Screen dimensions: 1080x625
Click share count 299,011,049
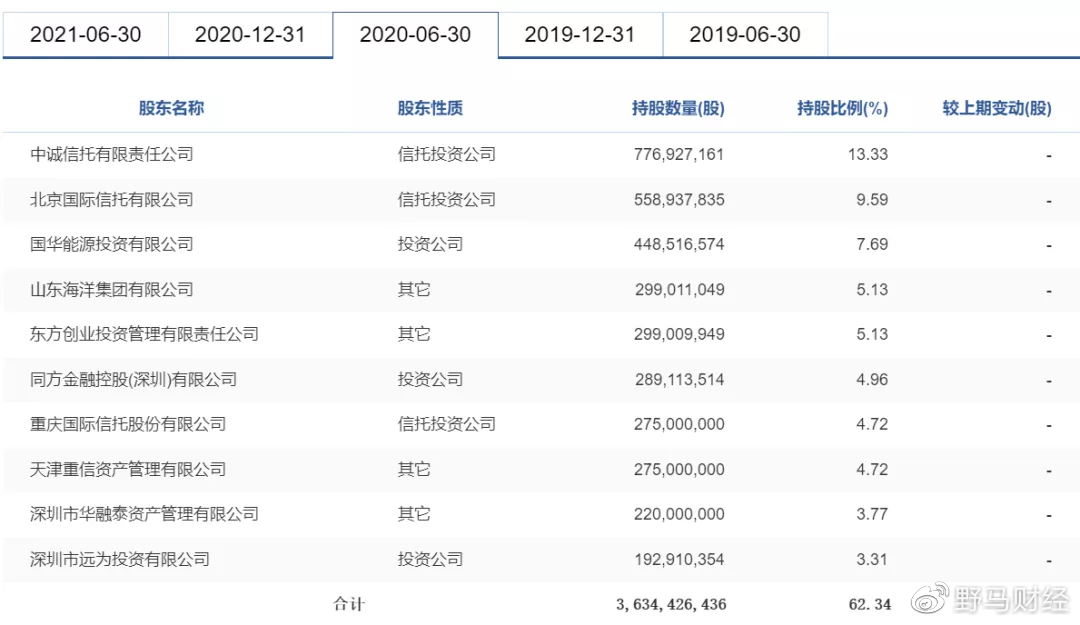(x=679, y=289)
